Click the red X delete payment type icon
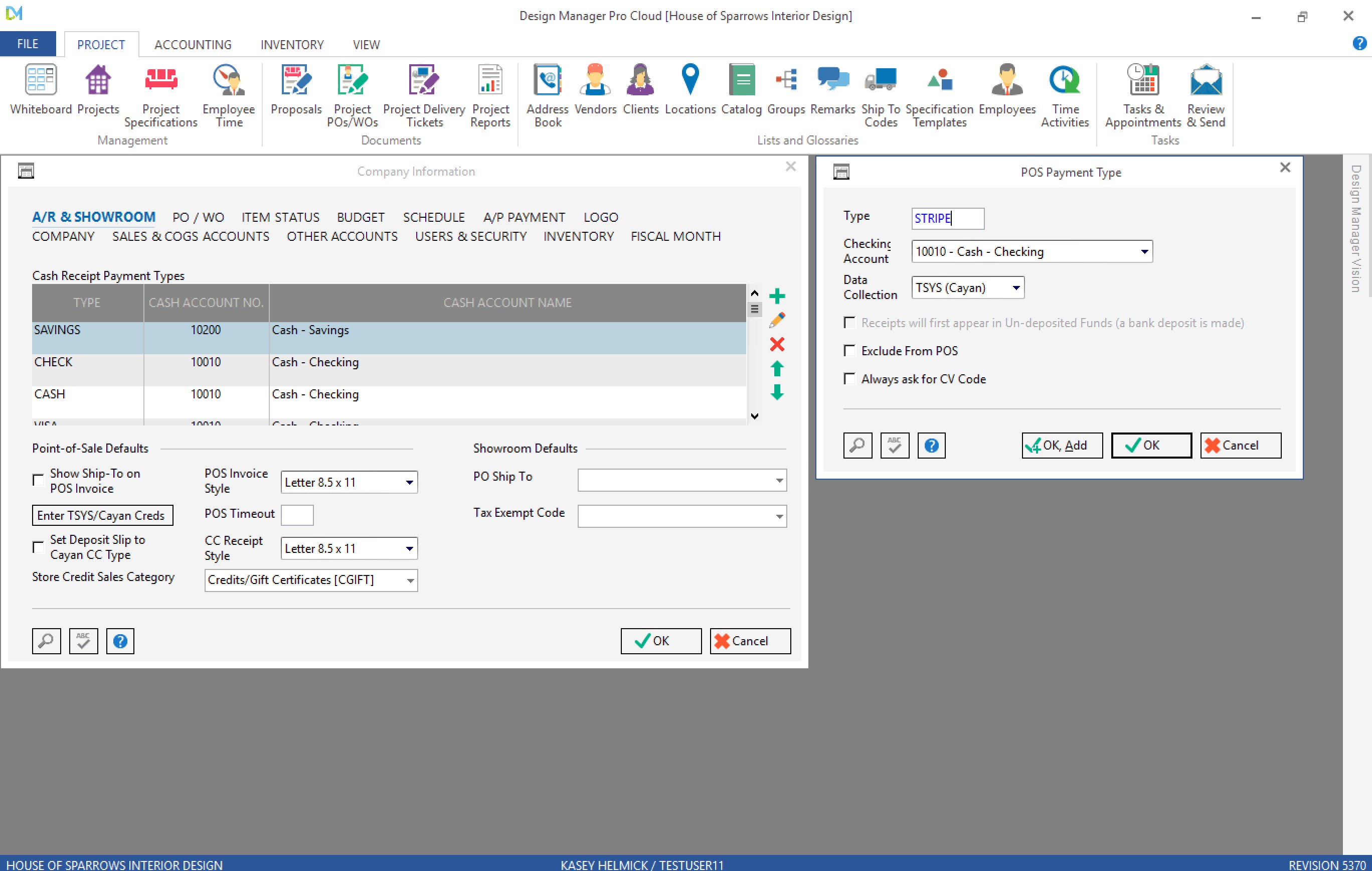 point(777,344)
